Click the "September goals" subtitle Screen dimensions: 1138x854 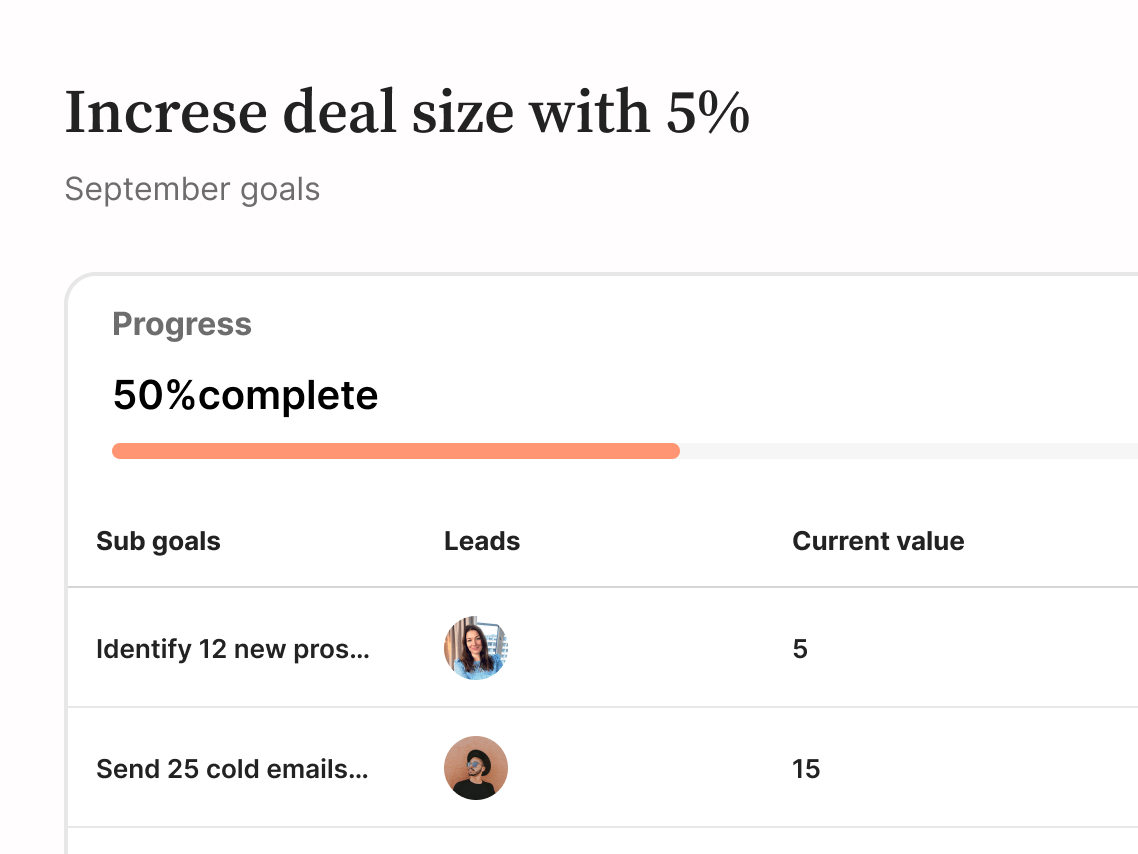tap(192, 189)
